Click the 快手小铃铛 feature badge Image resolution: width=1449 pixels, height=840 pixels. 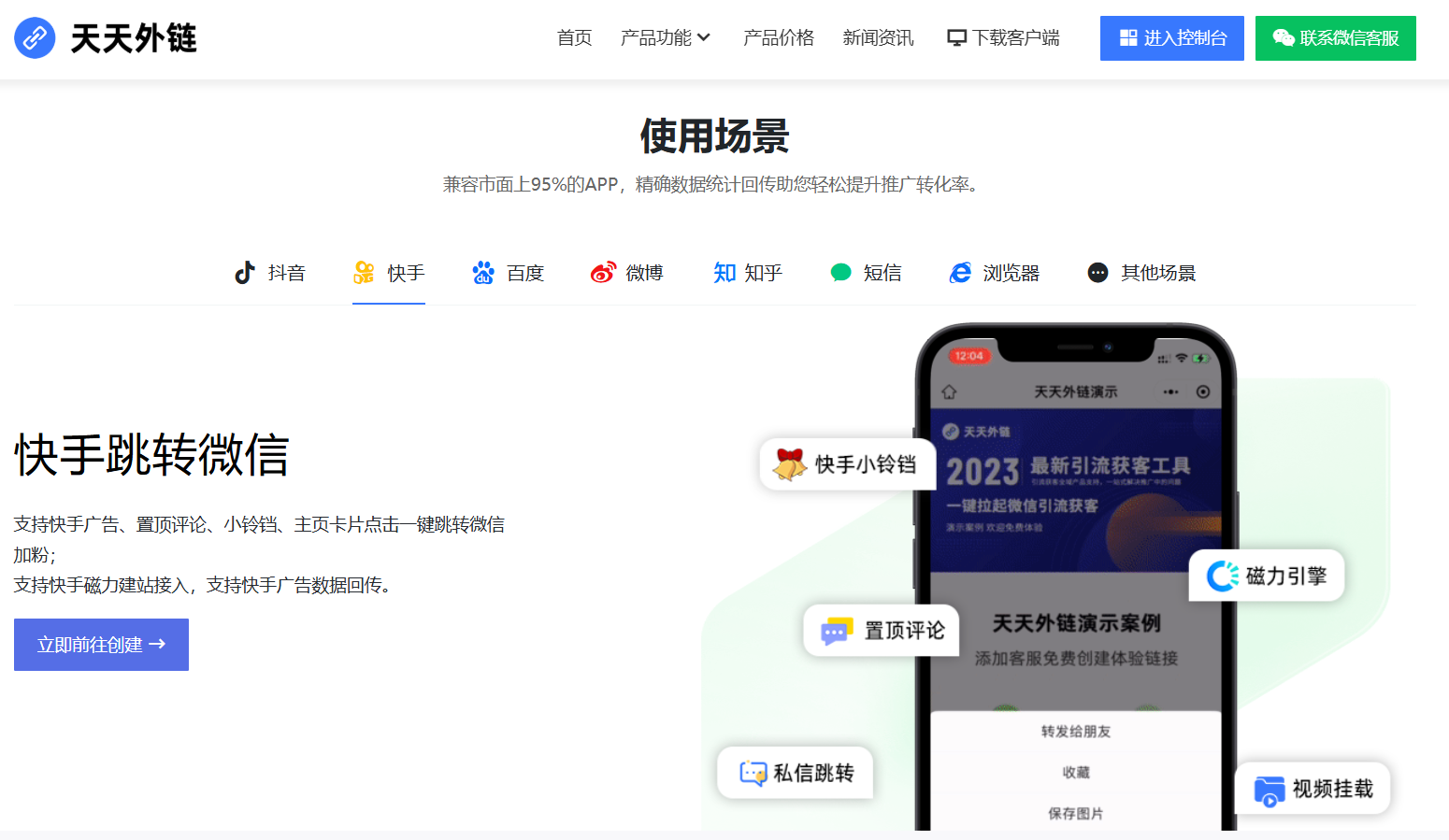[847, 464]
